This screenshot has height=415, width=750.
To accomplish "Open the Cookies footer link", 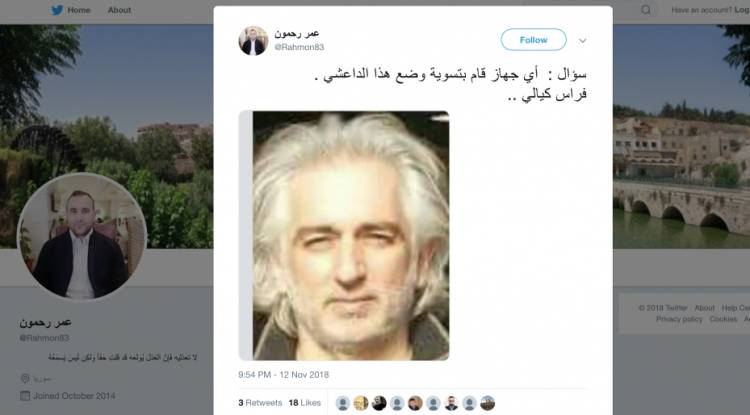I will pos(723,319).
